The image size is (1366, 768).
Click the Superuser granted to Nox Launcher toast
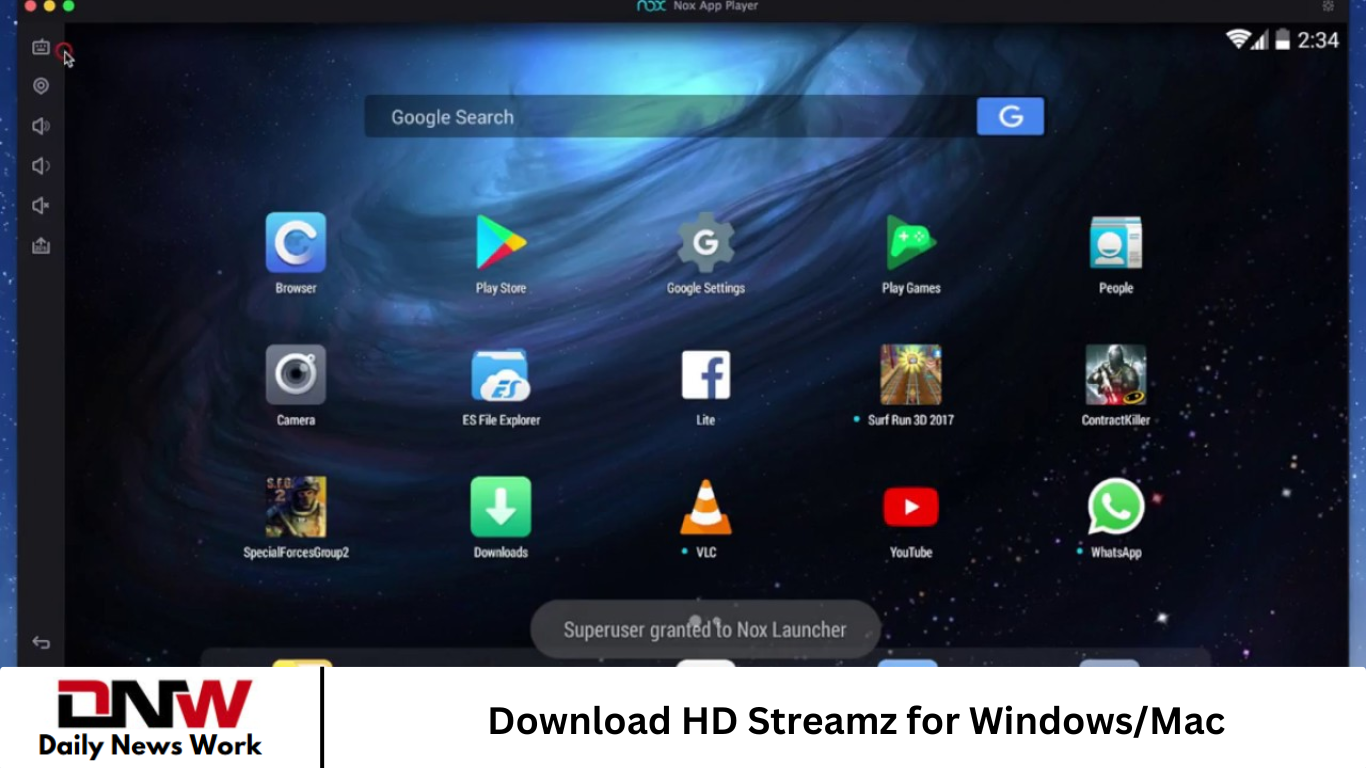pyautogui.click(x=705, y=630)
